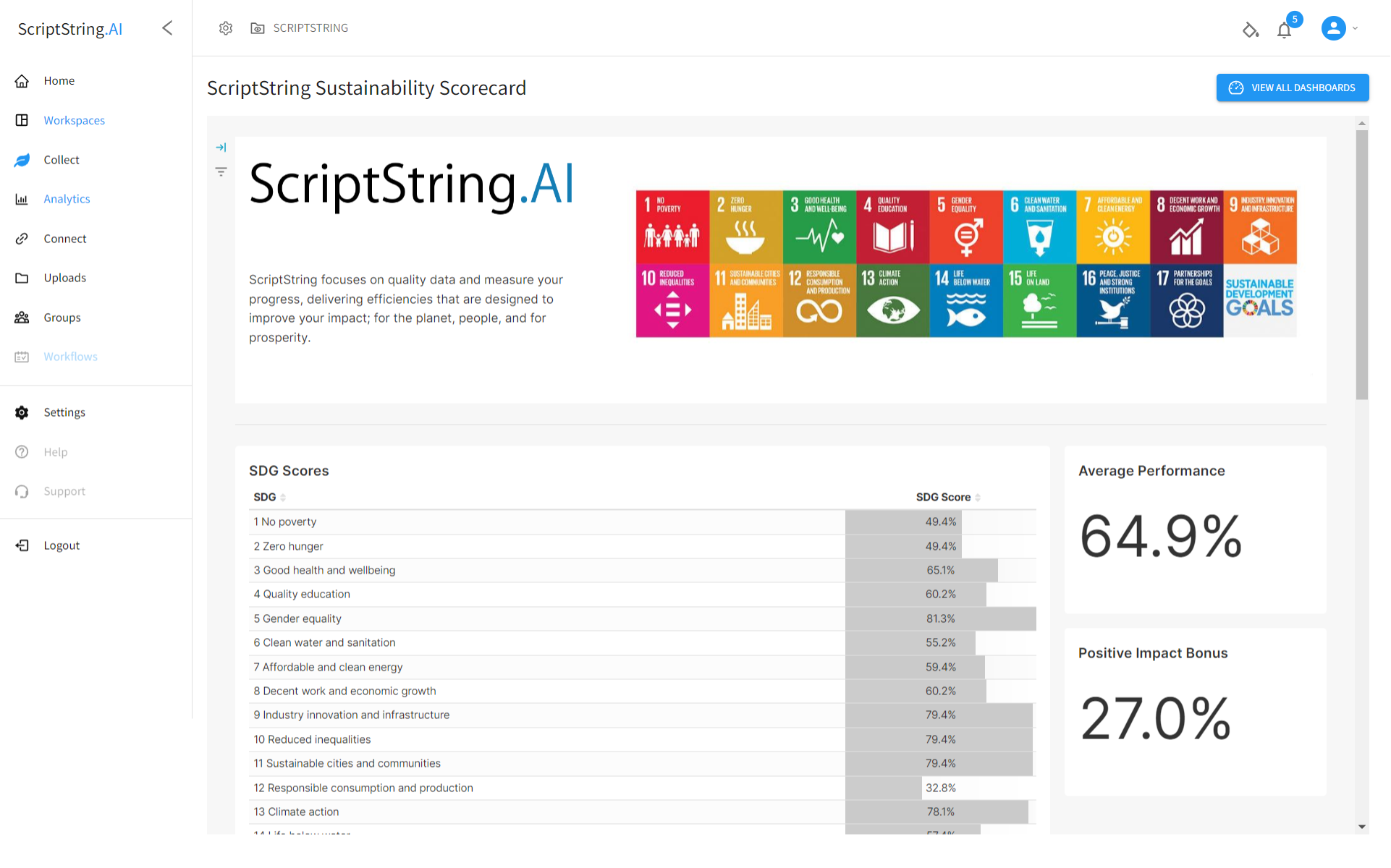Click the Help question mark icon

pyautogui.click(x=22, y=452)
